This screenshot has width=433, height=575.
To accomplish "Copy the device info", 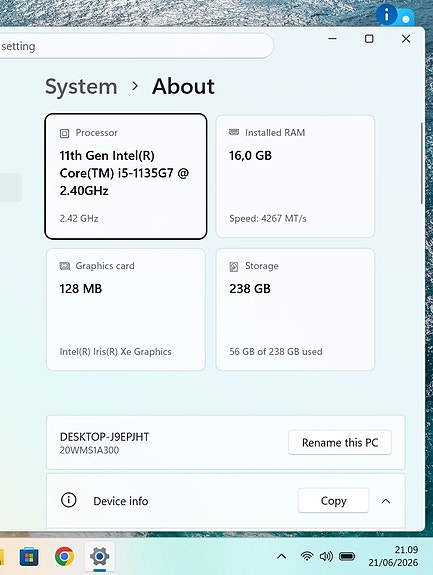I will coord(333,500).
